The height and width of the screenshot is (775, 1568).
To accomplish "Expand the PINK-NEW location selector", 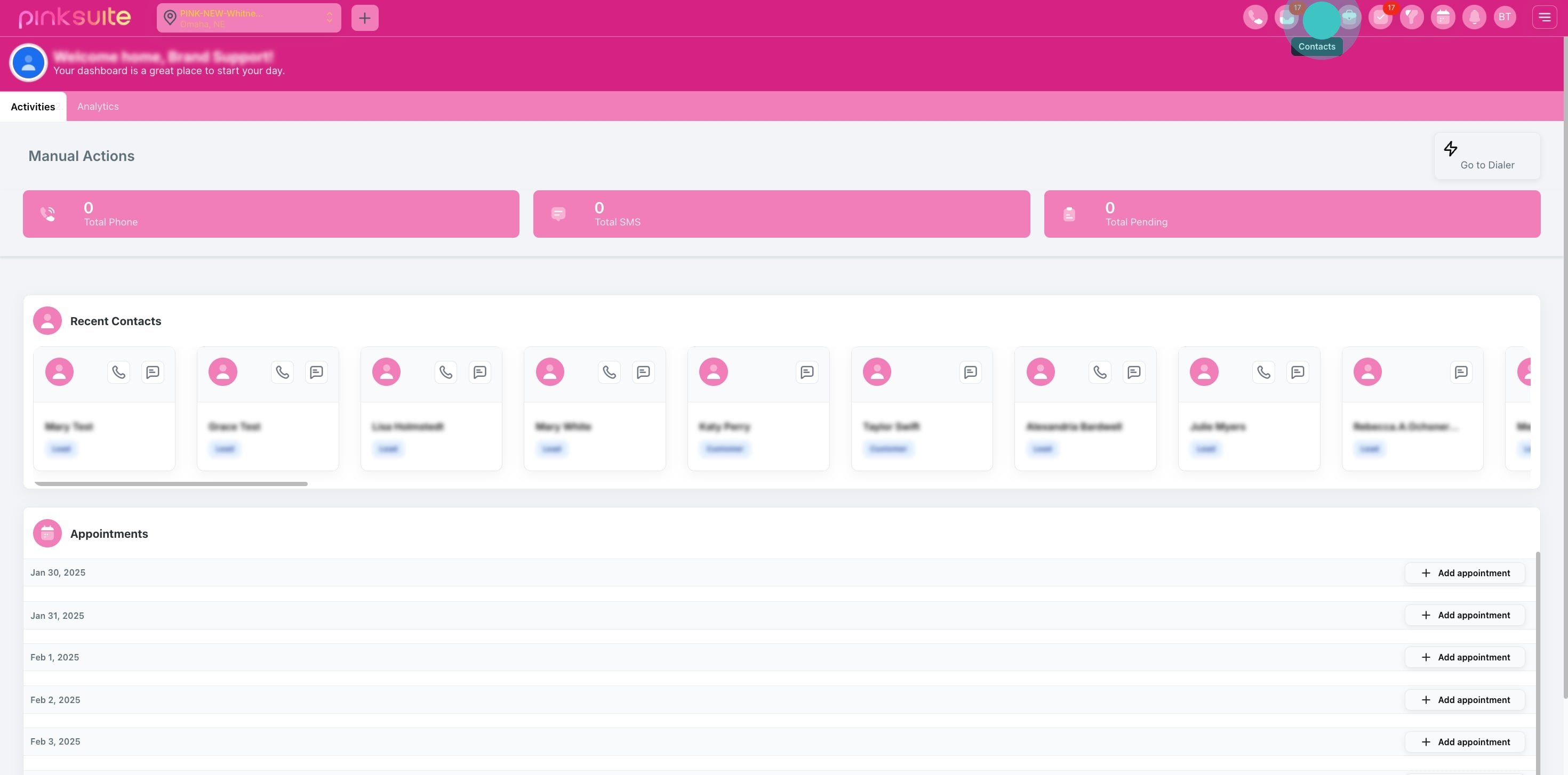I will click(249, 18).
